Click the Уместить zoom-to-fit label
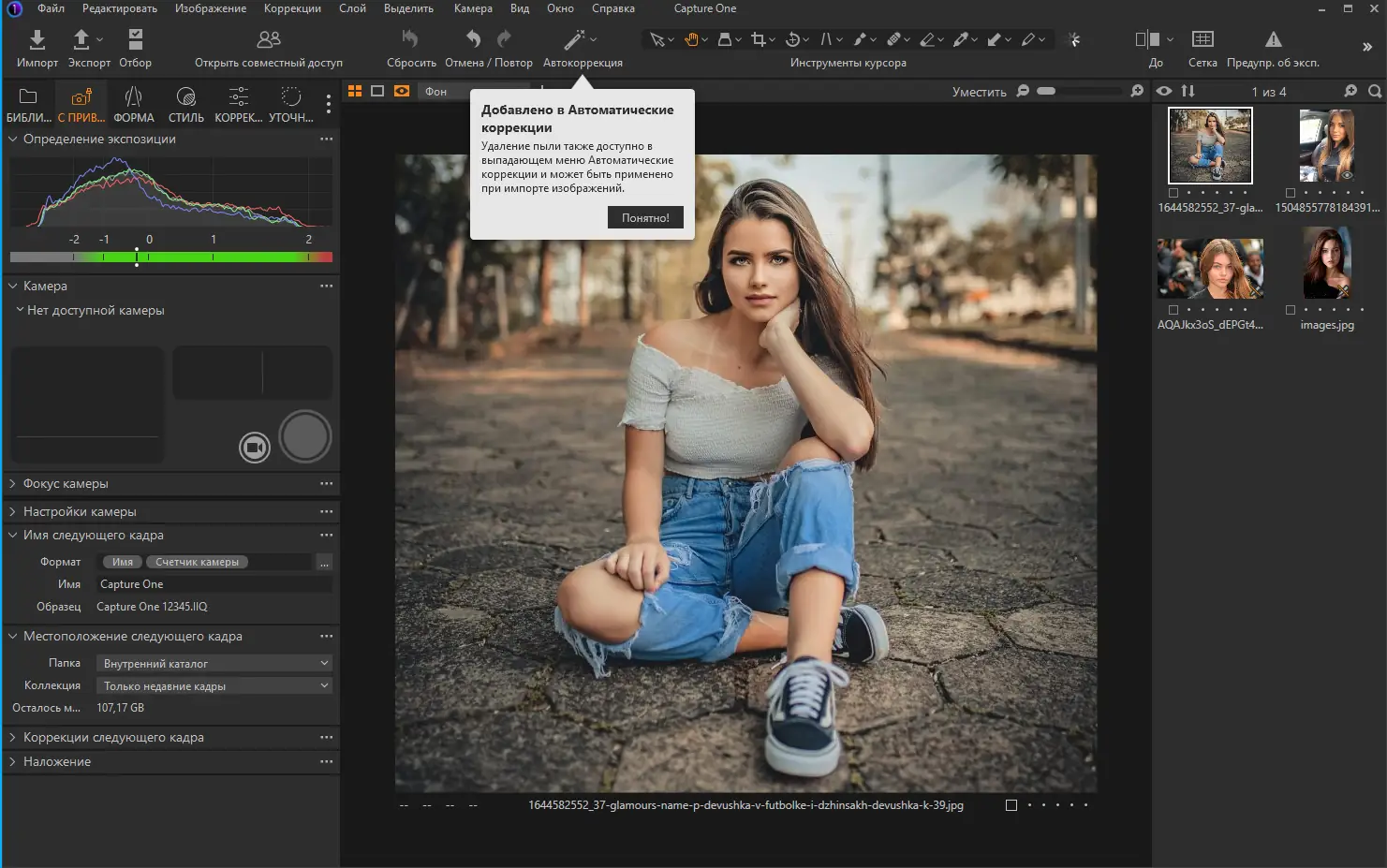 [x=979, y=92]
